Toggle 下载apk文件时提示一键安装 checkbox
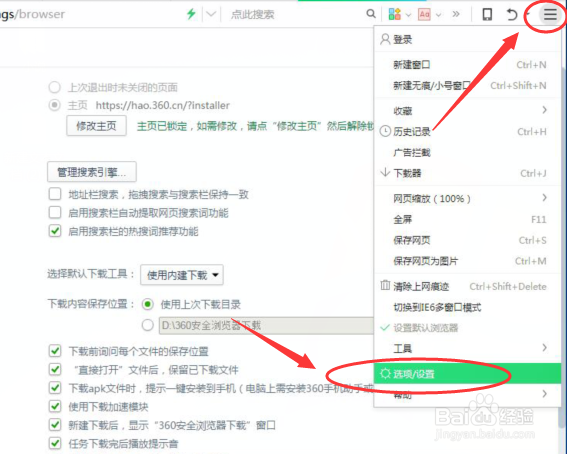Image resolution: width=567 pixels, height=454 pixels. pos(55,387)
